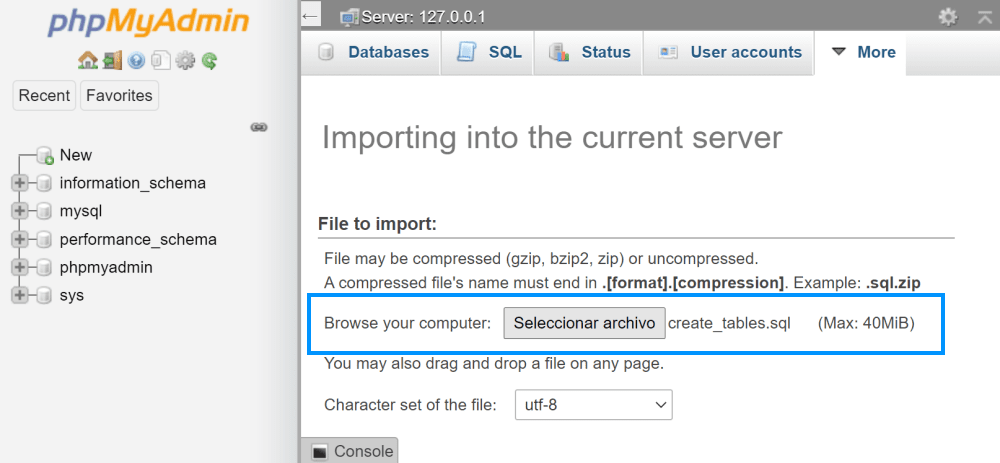Switch to the Databases tab
The image size is (1000, 463).
click(372, 52)
